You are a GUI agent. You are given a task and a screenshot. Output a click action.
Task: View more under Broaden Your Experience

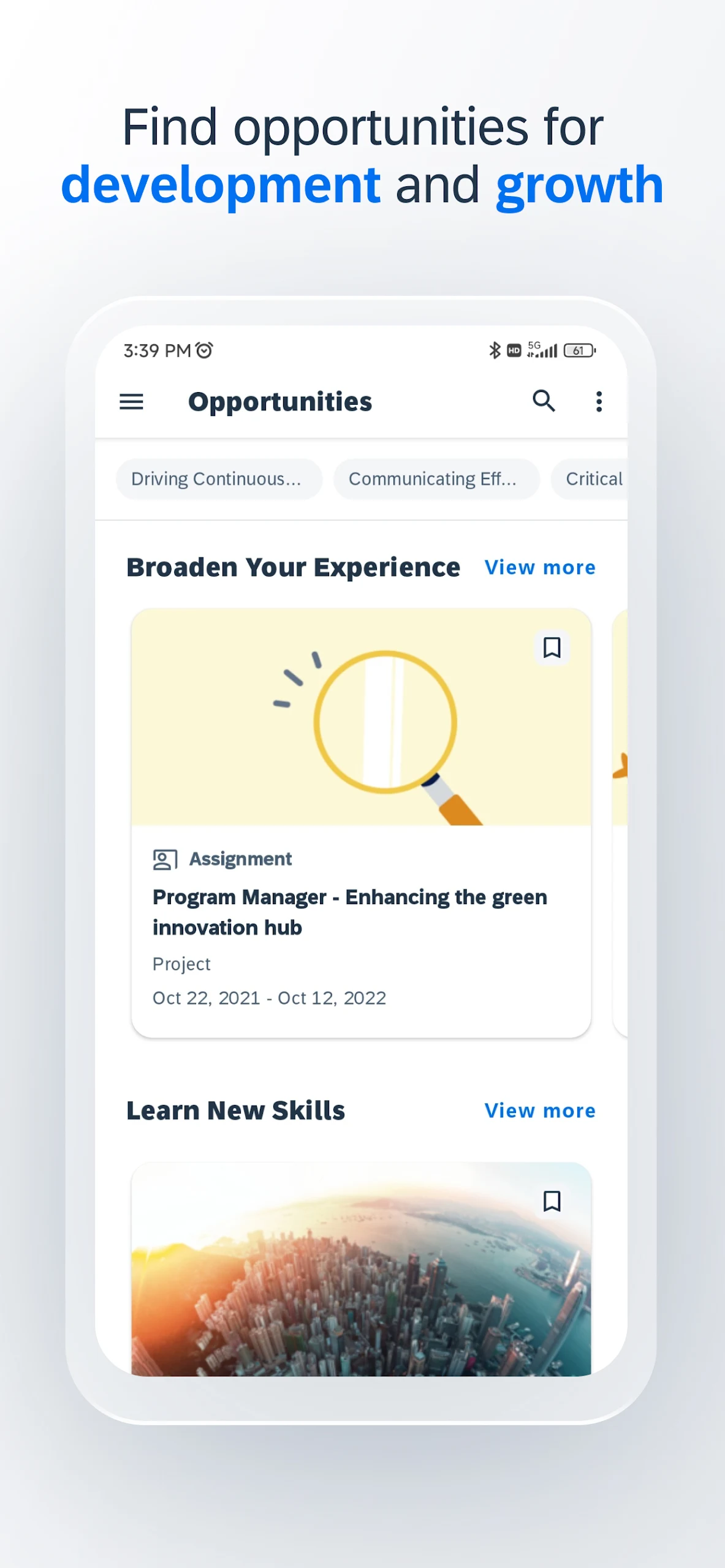click(539, 568)
